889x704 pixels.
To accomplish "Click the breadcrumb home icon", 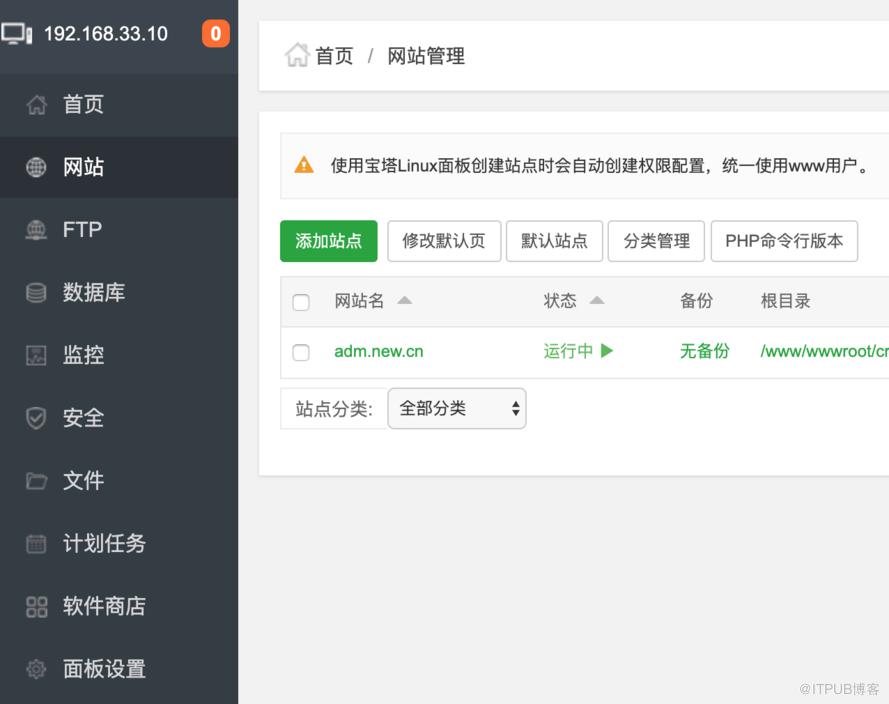I will (297, 55).
